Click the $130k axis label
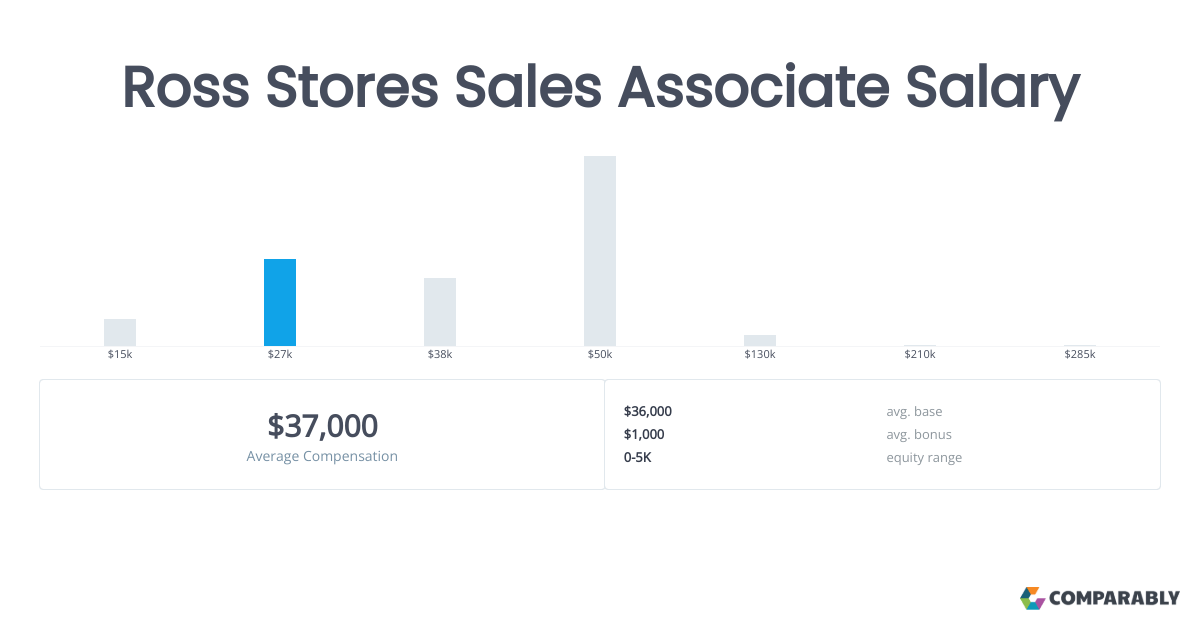This screenshot has height=630, width=1200. click(x=760, y=355)
